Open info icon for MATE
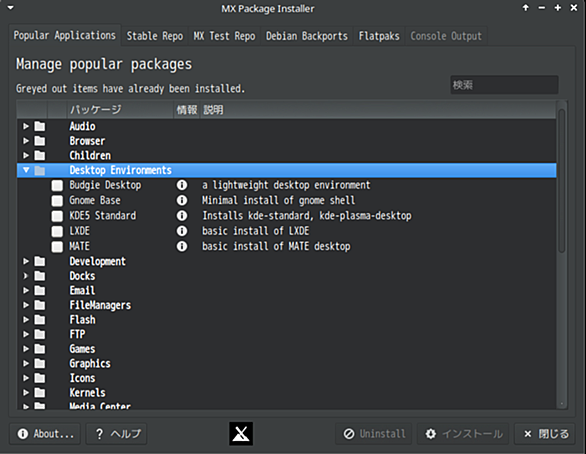 182,246
